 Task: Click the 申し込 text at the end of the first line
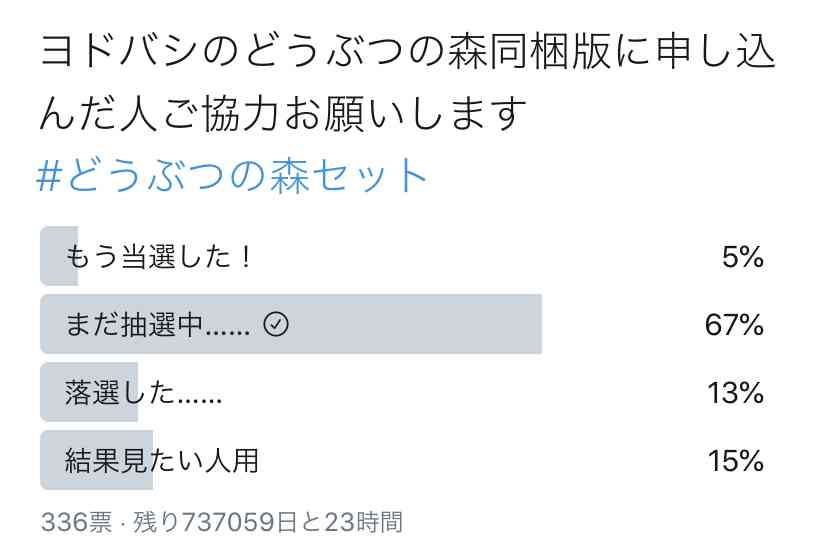click(x=715, y=51)
